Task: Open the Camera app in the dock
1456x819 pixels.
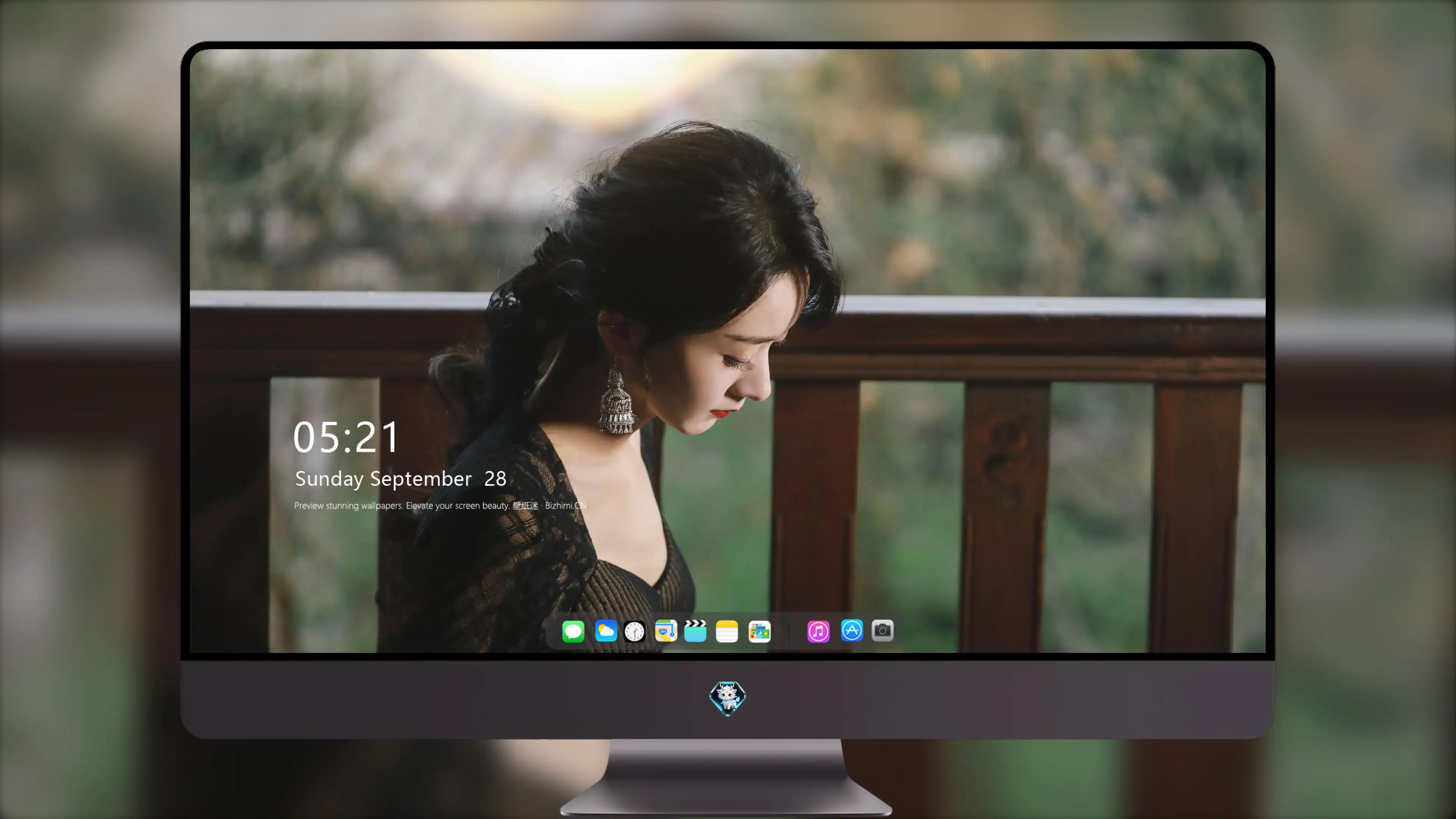Action: pos(882,631)
